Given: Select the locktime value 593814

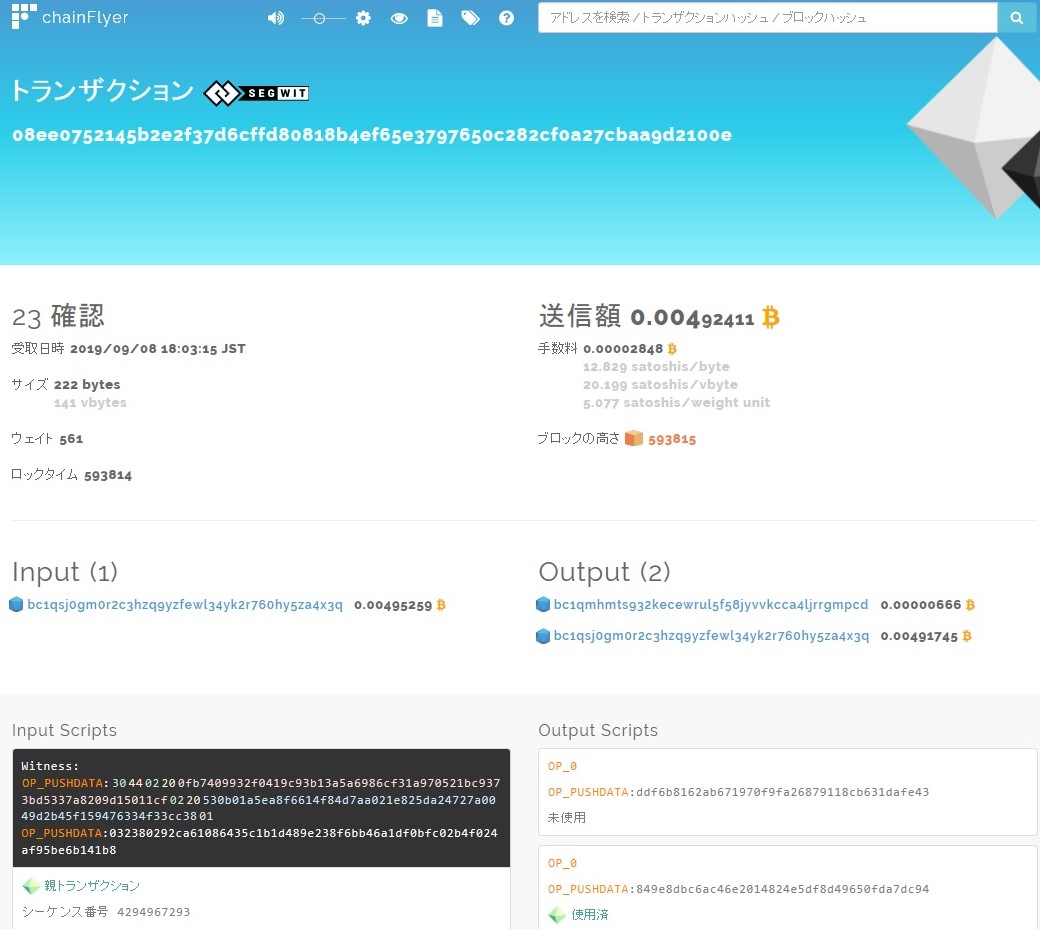Looking at the screenshot, I should [x=108, y=475].
